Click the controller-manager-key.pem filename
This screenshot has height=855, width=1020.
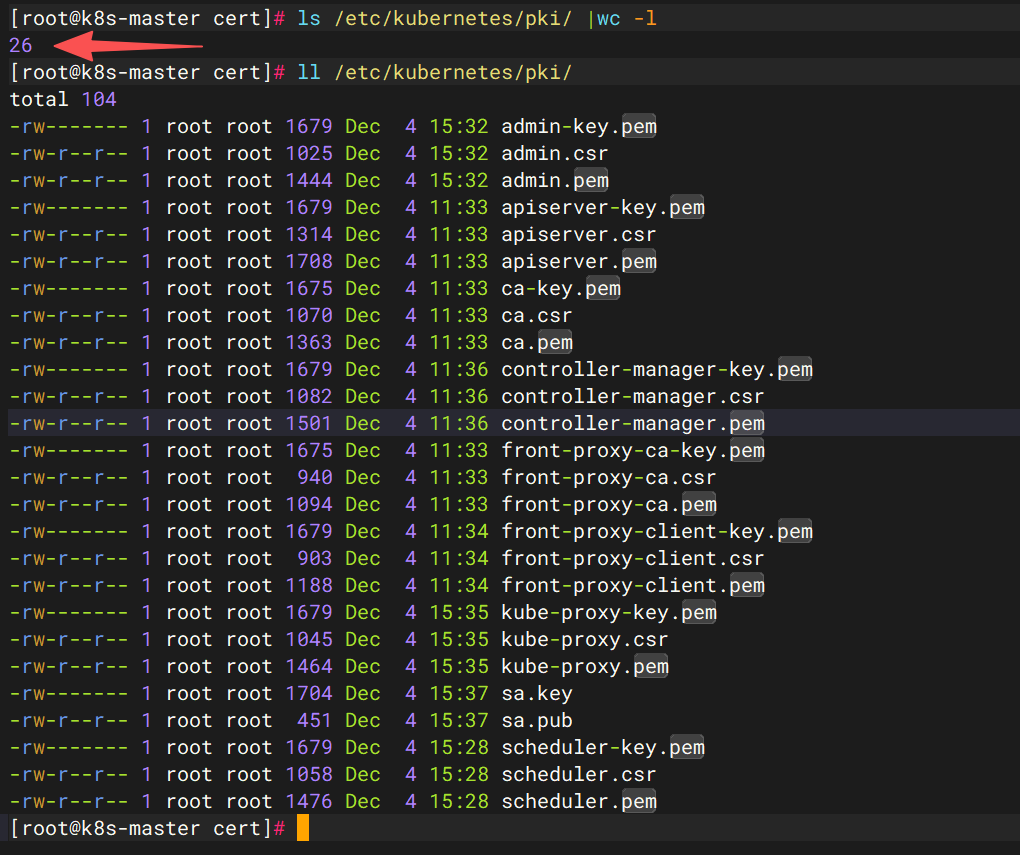656,370
